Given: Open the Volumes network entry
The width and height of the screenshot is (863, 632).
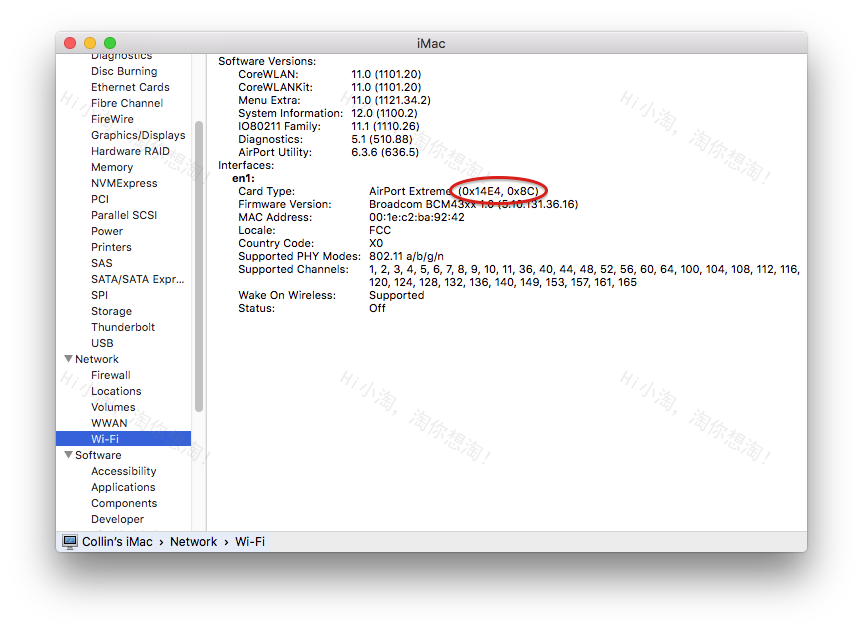Looking at the screenshot, I should pyautogui.click(x=113, y=407).
